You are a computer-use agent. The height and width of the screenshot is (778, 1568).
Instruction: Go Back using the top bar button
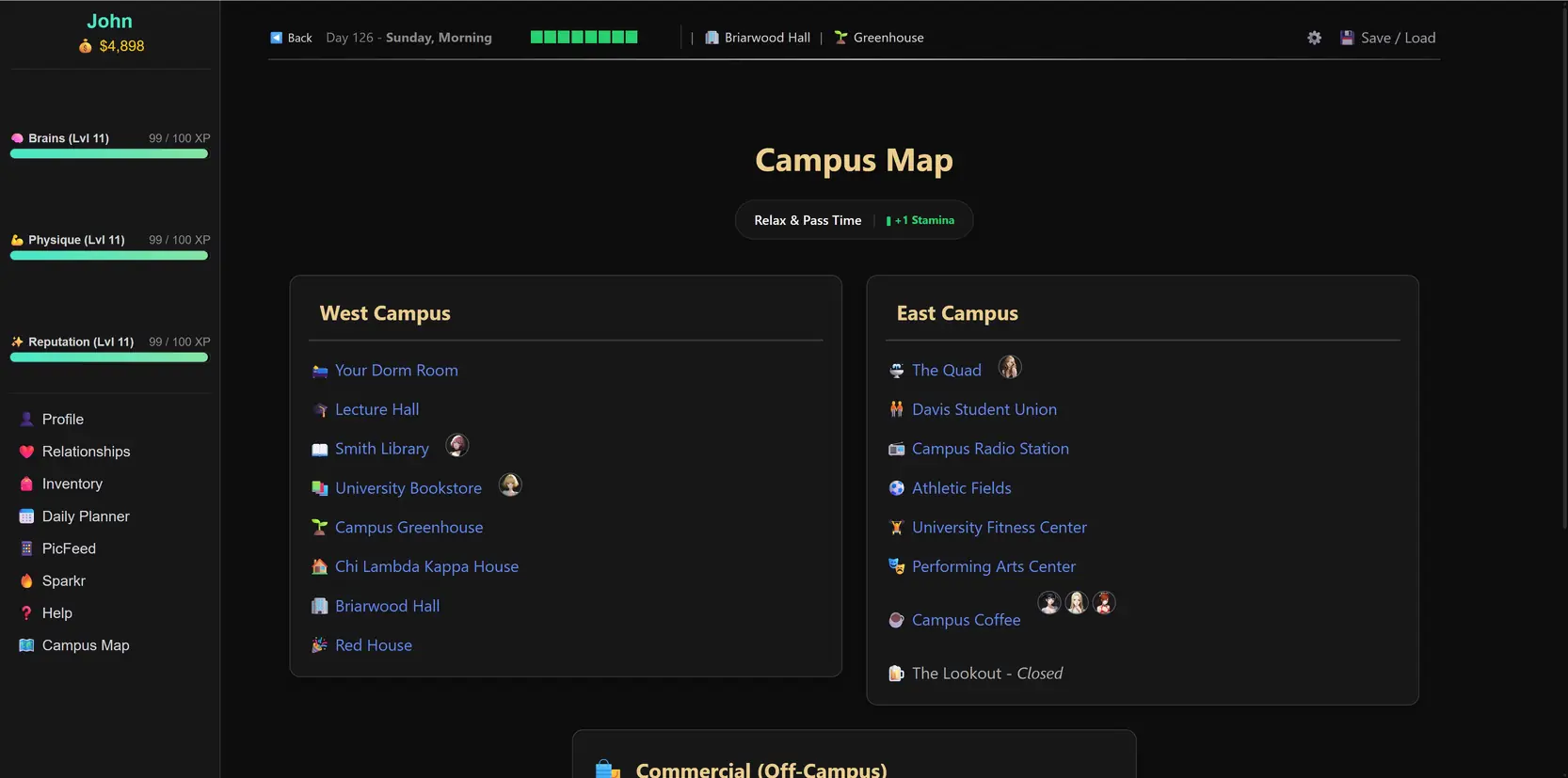[291, 38]
